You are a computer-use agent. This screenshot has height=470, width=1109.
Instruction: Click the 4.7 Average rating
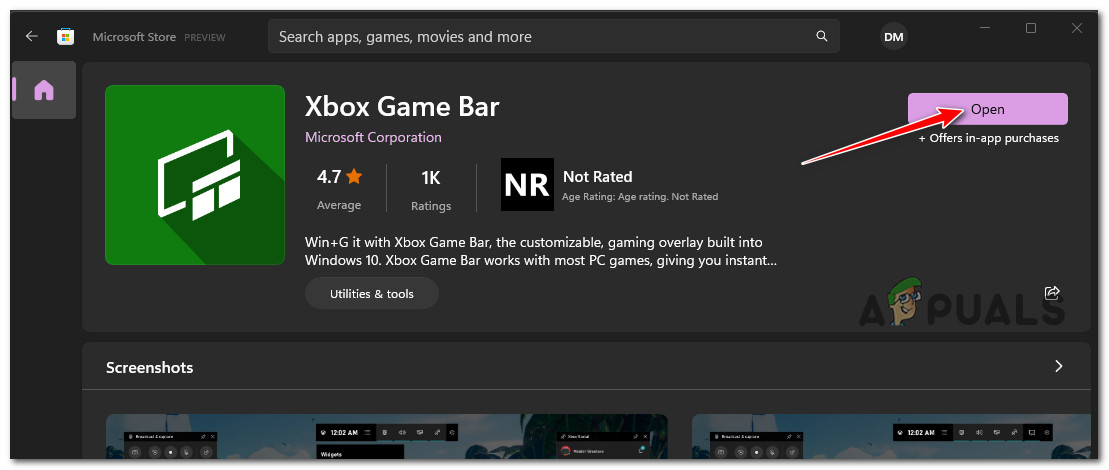point(339,188)
